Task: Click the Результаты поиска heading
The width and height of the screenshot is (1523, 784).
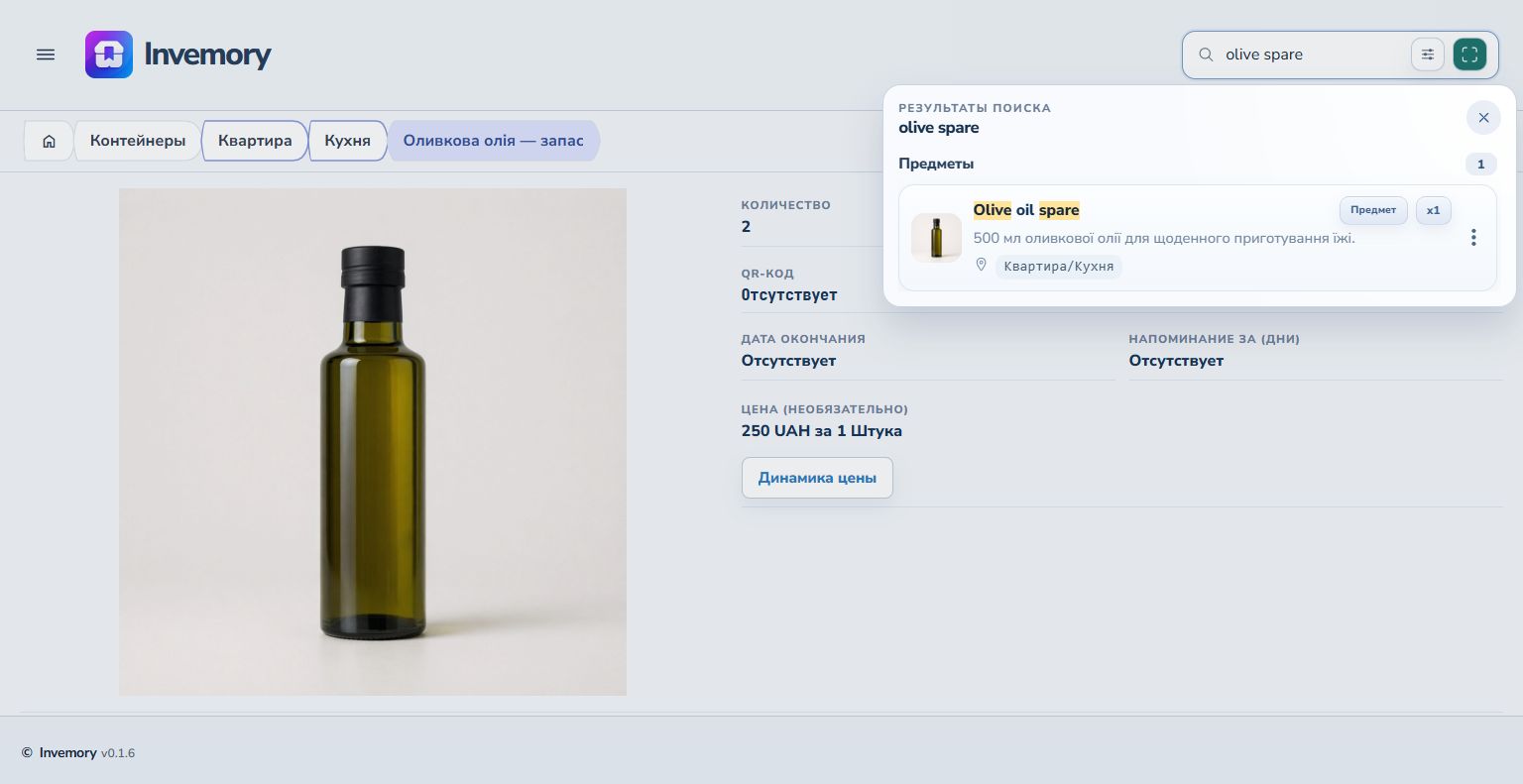Action: coord(975,108)
